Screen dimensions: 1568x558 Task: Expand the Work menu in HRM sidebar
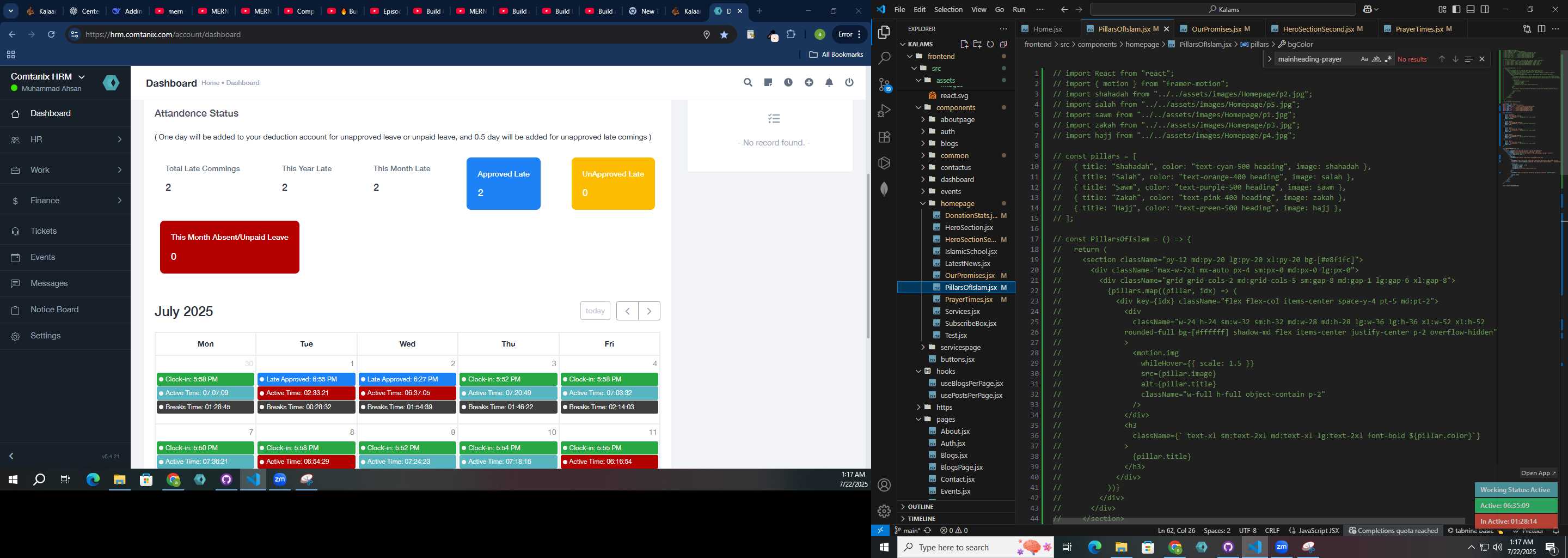coord(65,170)
